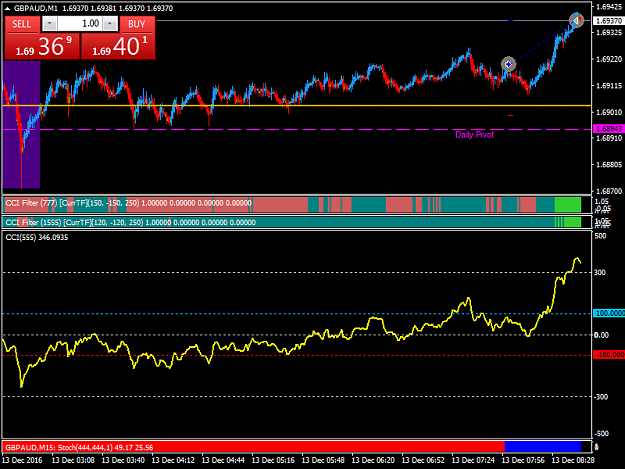Click the 1.69425 price scale value

[x=609, y=7]
